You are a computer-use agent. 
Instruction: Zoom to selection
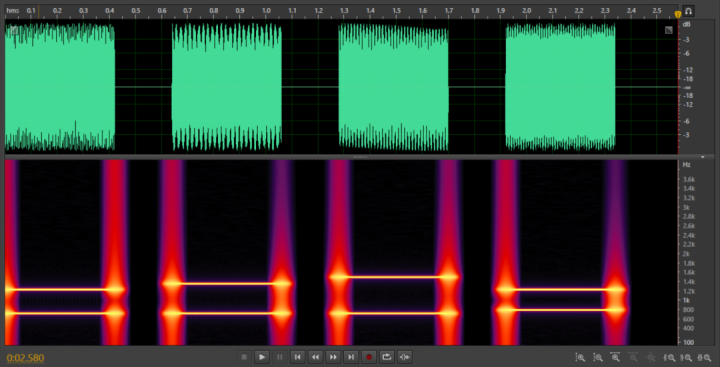pos(703,357)
